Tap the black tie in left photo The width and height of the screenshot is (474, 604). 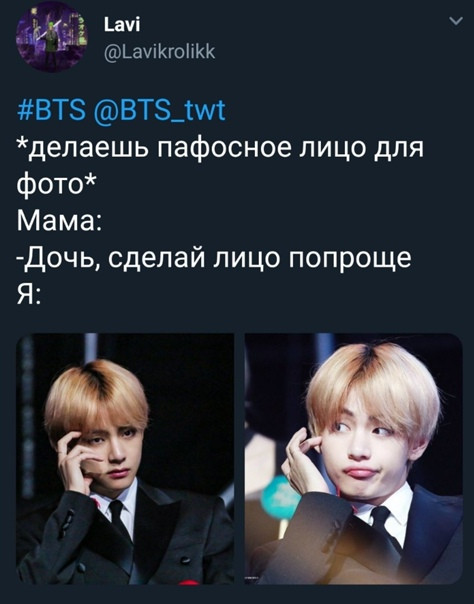pyautogui.click(x=119, y=518)
